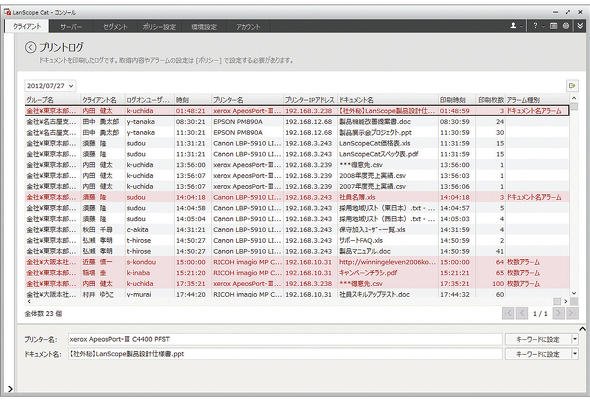Click the globe icon in the top bar
Screen dimensions: 590x401
coord(566,26)
